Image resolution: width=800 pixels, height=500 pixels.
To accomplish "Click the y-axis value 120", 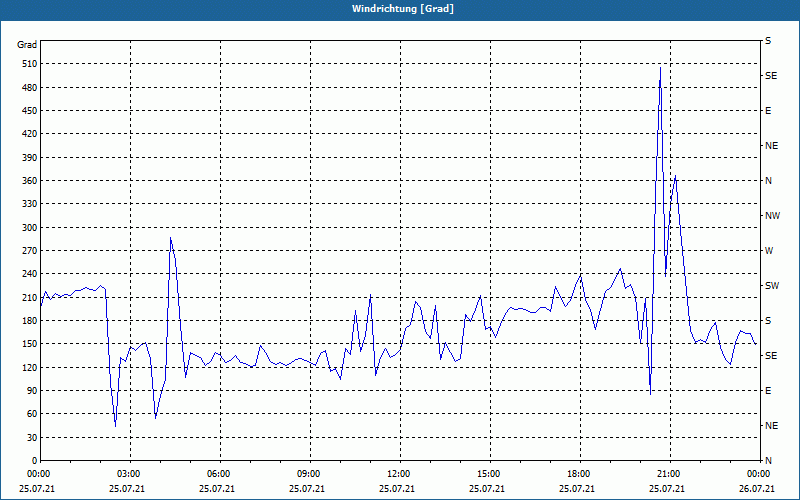I will (30, 367).
